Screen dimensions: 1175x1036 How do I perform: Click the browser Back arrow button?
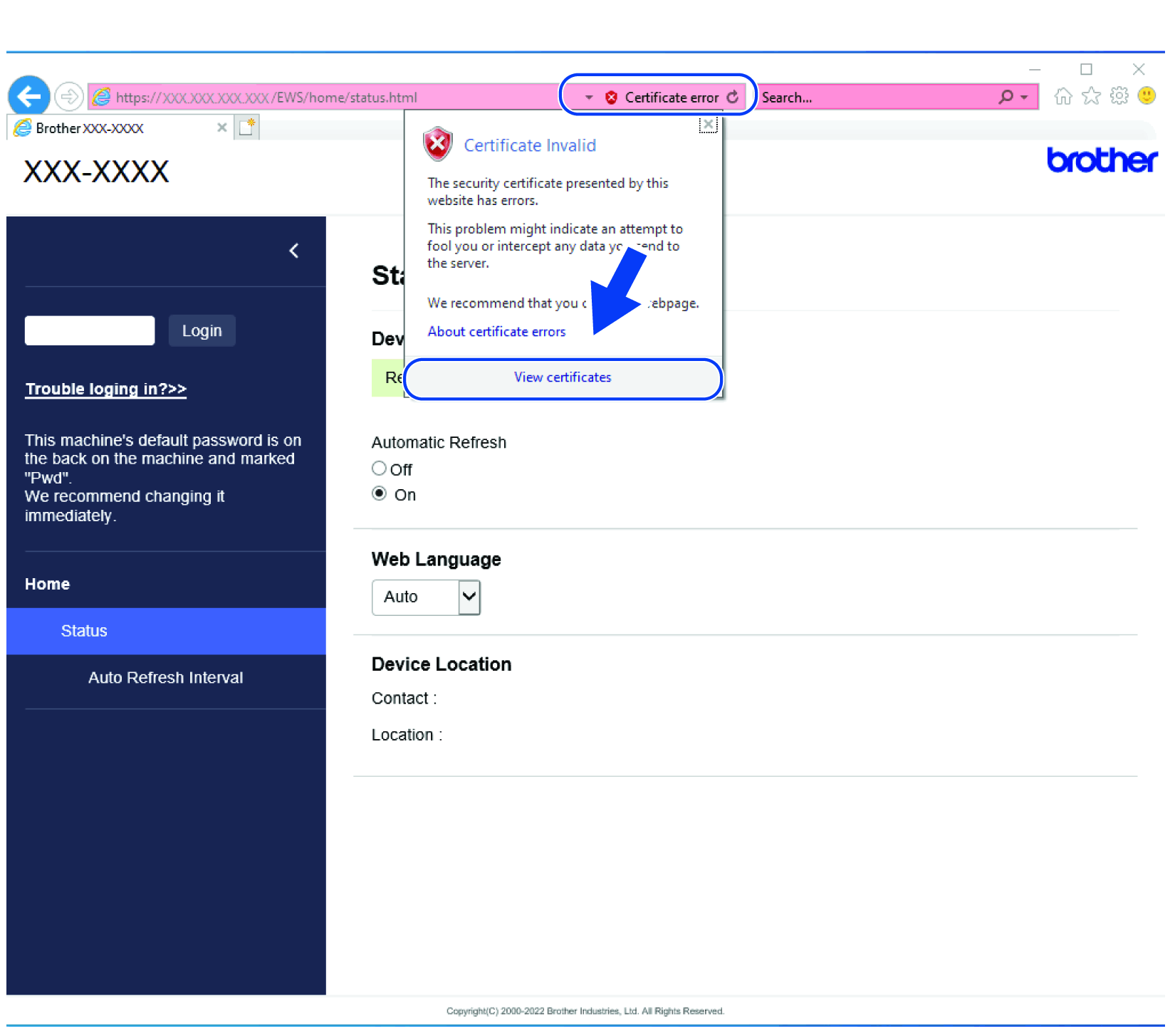point(28,95)
